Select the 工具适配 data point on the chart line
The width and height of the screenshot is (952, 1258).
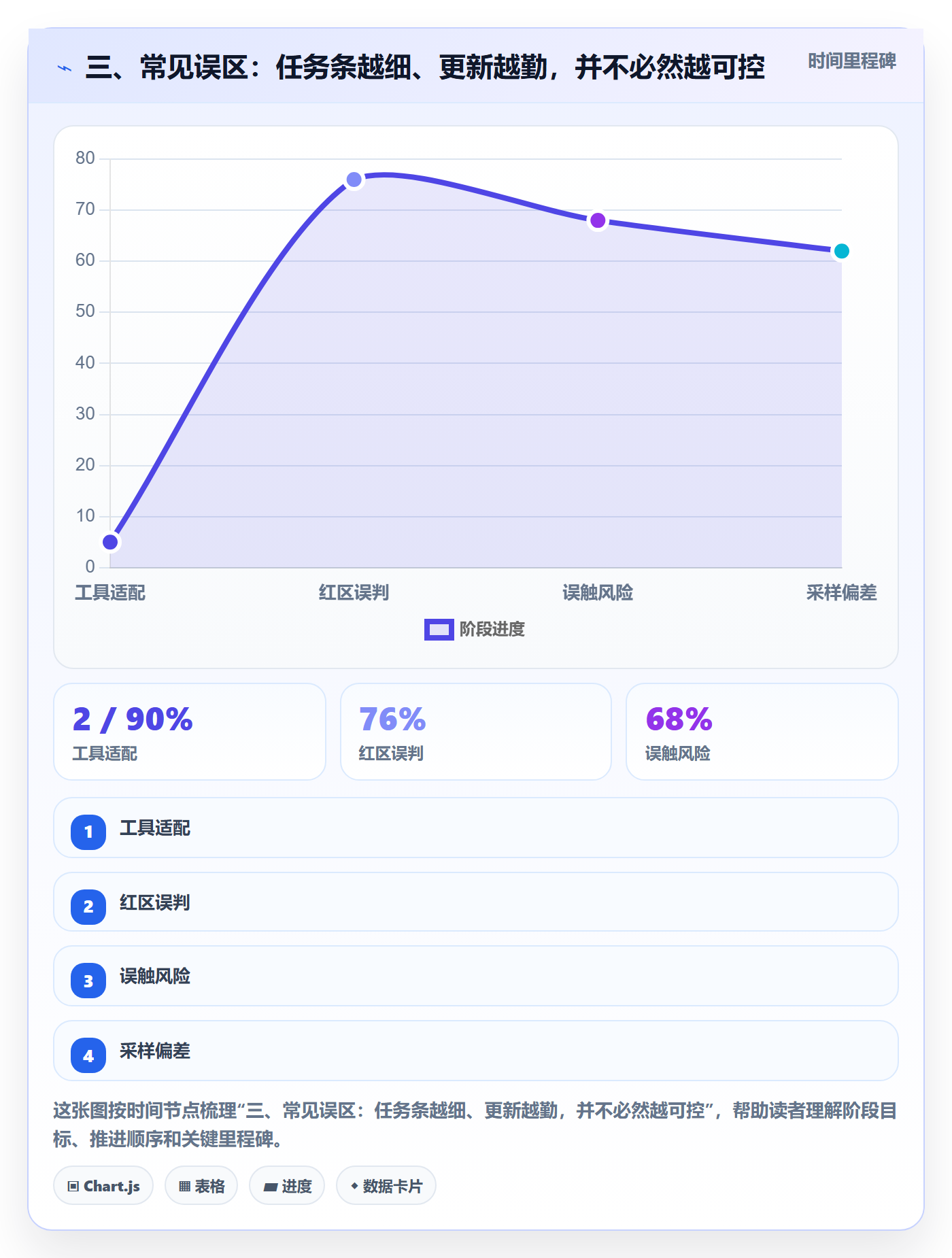110,542
